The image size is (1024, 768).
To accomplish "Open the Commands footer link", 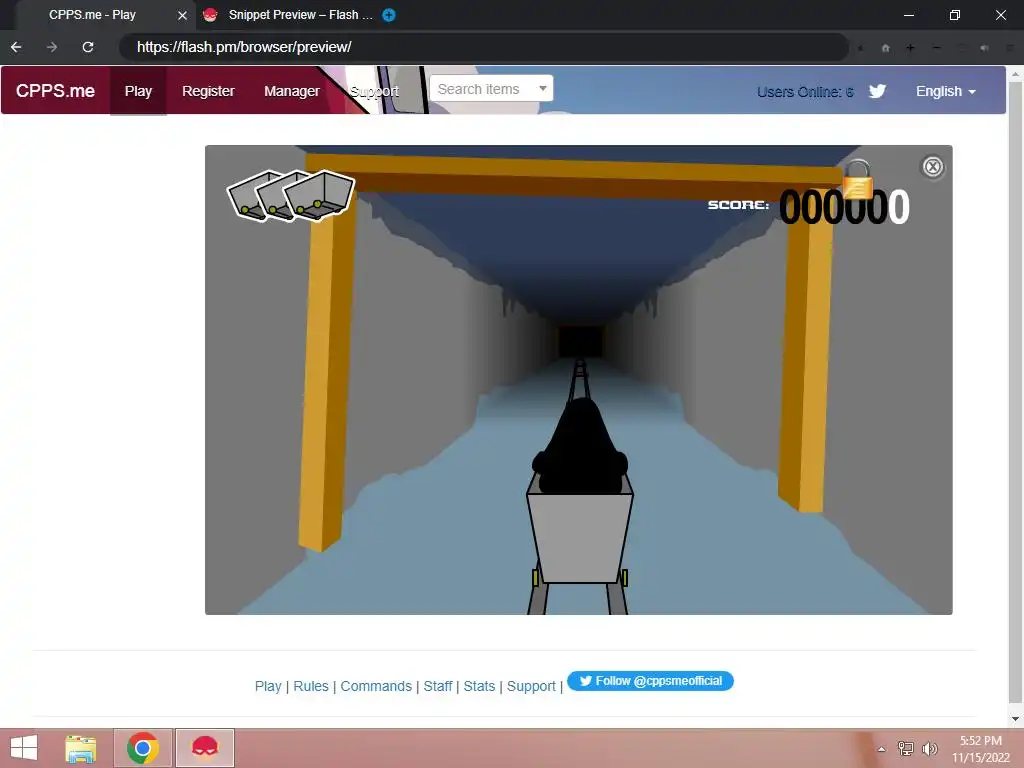I will click(376, 686).
